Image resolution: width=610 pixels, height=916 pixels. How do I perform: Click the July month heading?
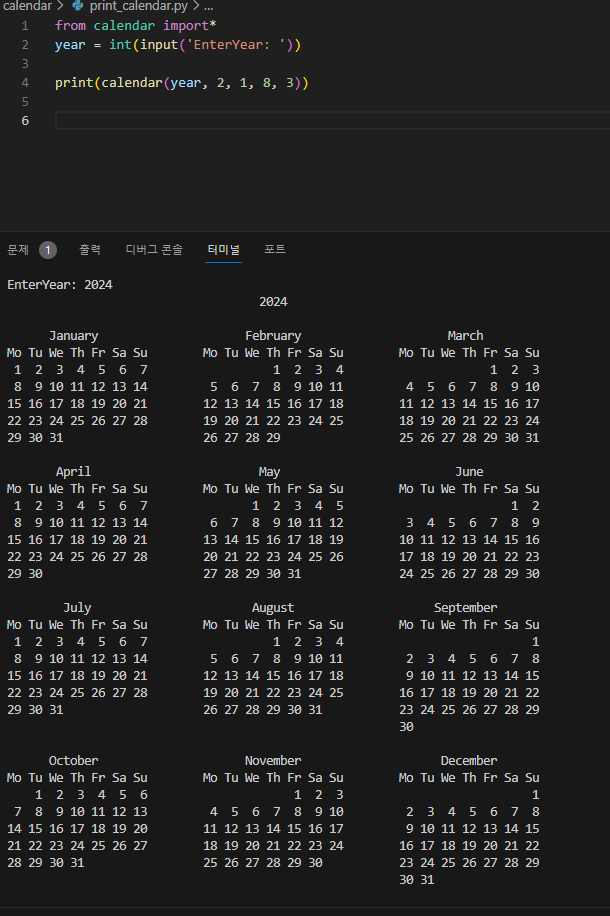77,608
